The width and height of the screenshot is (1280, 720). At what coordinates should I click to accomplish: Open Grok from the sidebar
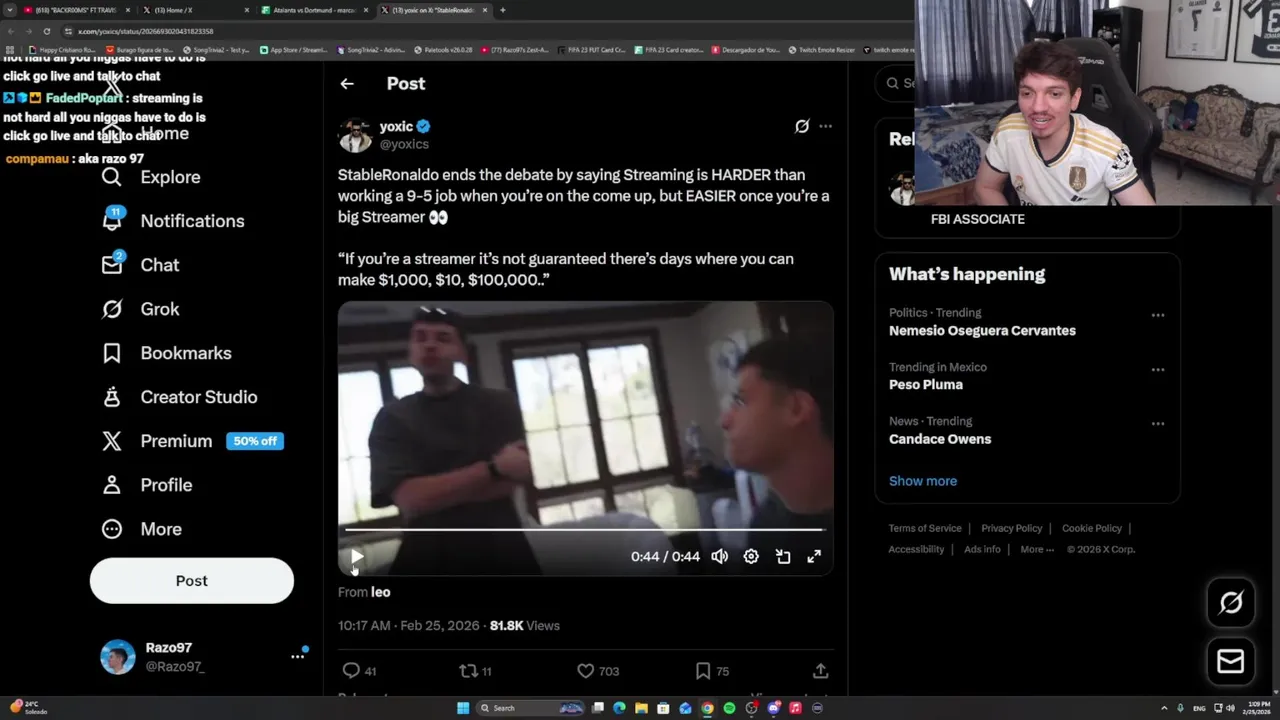pos(140,309)
